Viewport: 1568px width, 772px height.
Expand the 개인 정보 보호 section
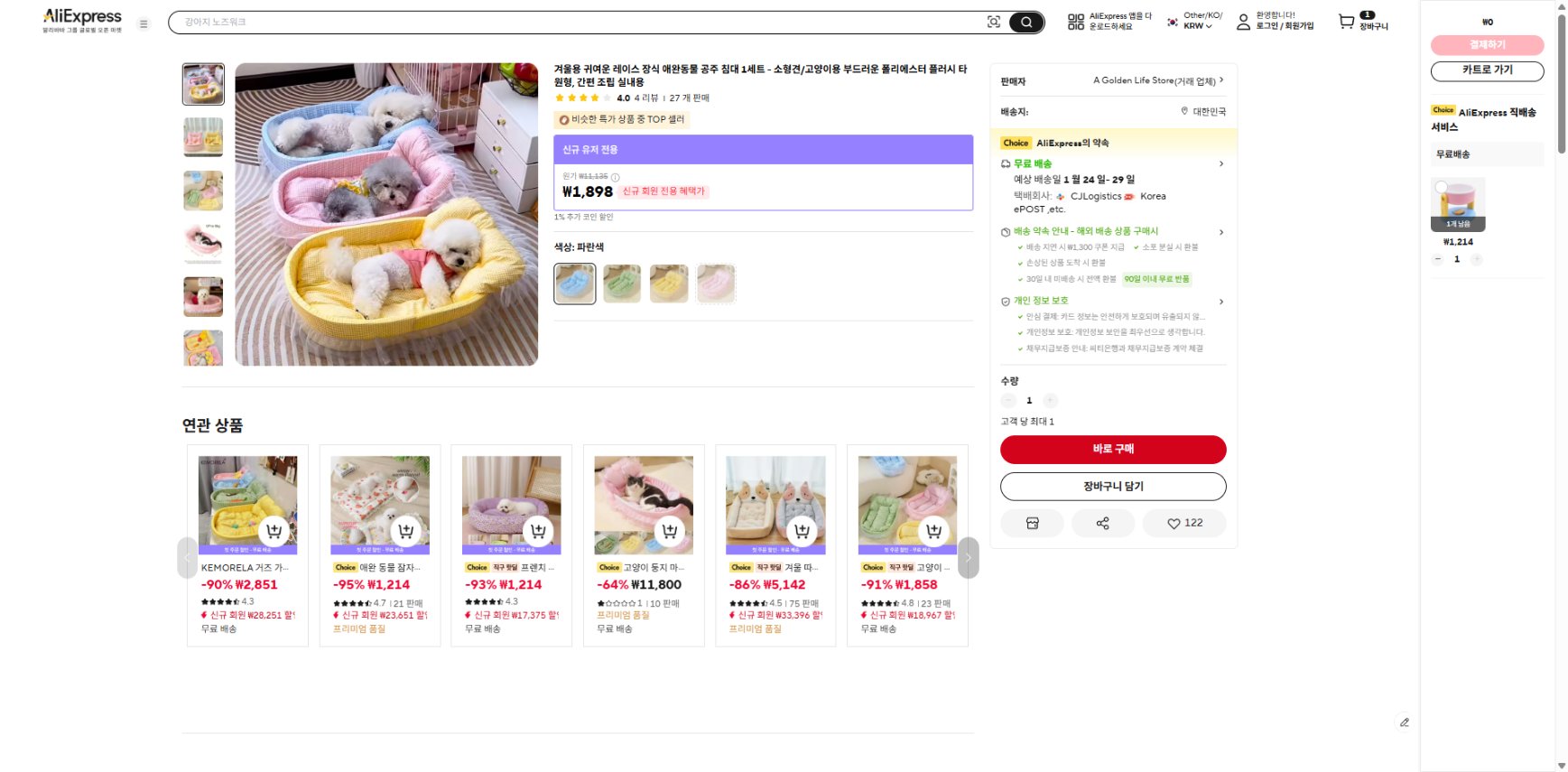1221,302
